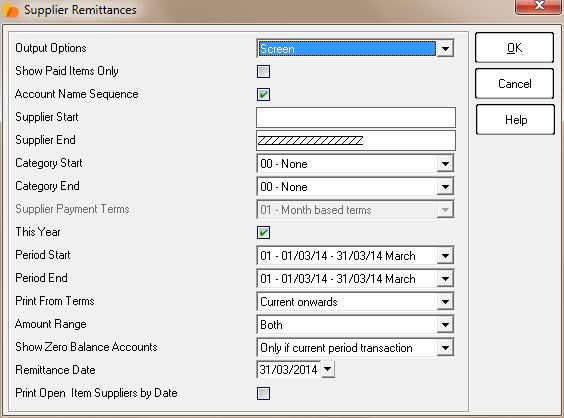Expand the Category End dropdown
564x418 pixels.
coord(445,187)
